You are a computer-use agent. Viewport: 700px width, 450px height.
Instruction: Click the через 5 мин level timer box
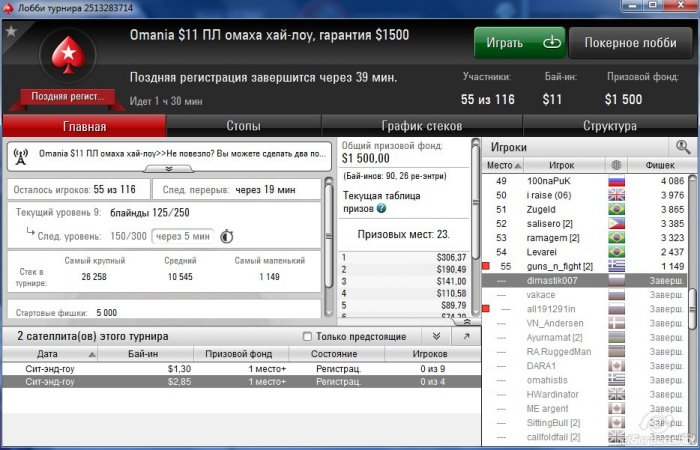tap(183, 236)
